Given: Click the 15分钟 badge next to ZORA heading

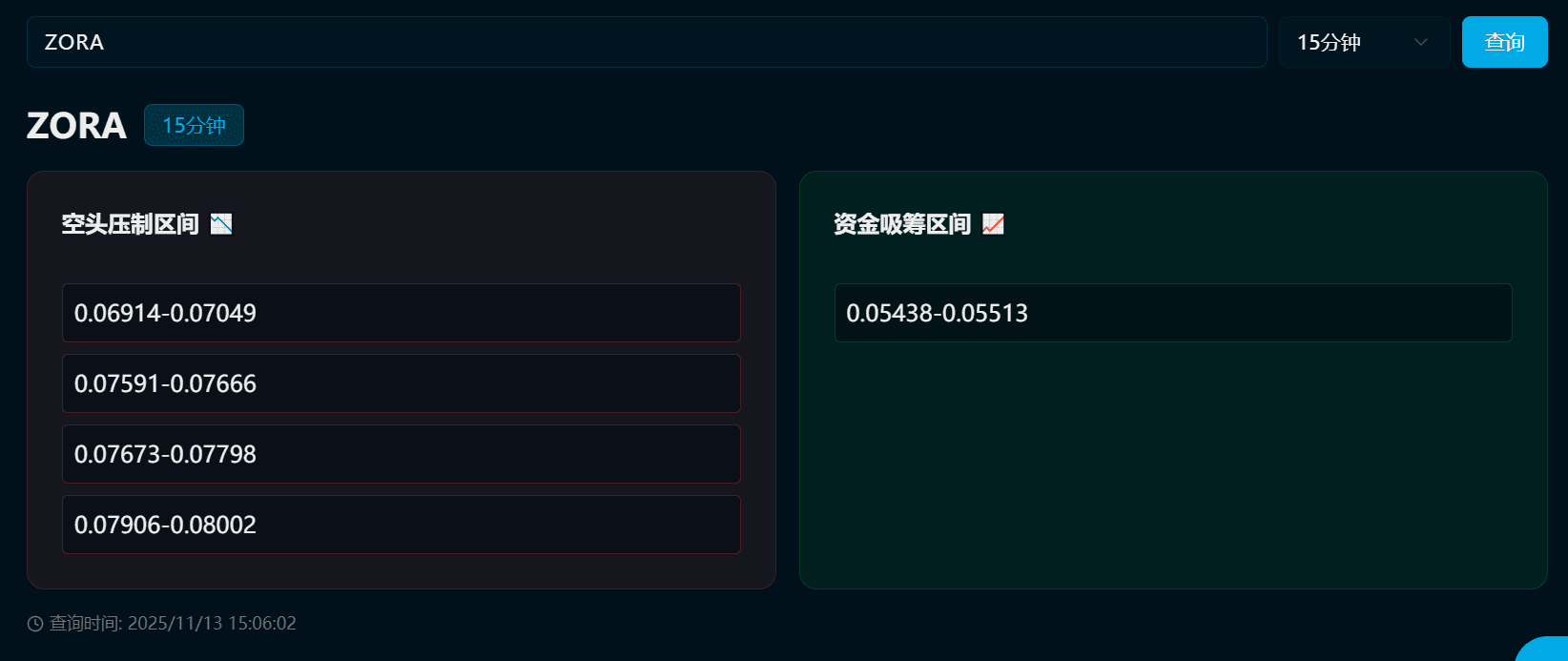Looking at the screenshot, I should click(194, 125).
